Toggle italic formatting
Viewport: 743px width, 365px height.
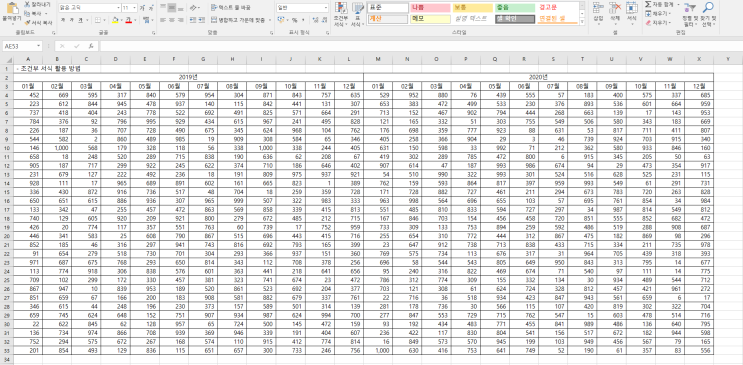[x=72, y=20]
